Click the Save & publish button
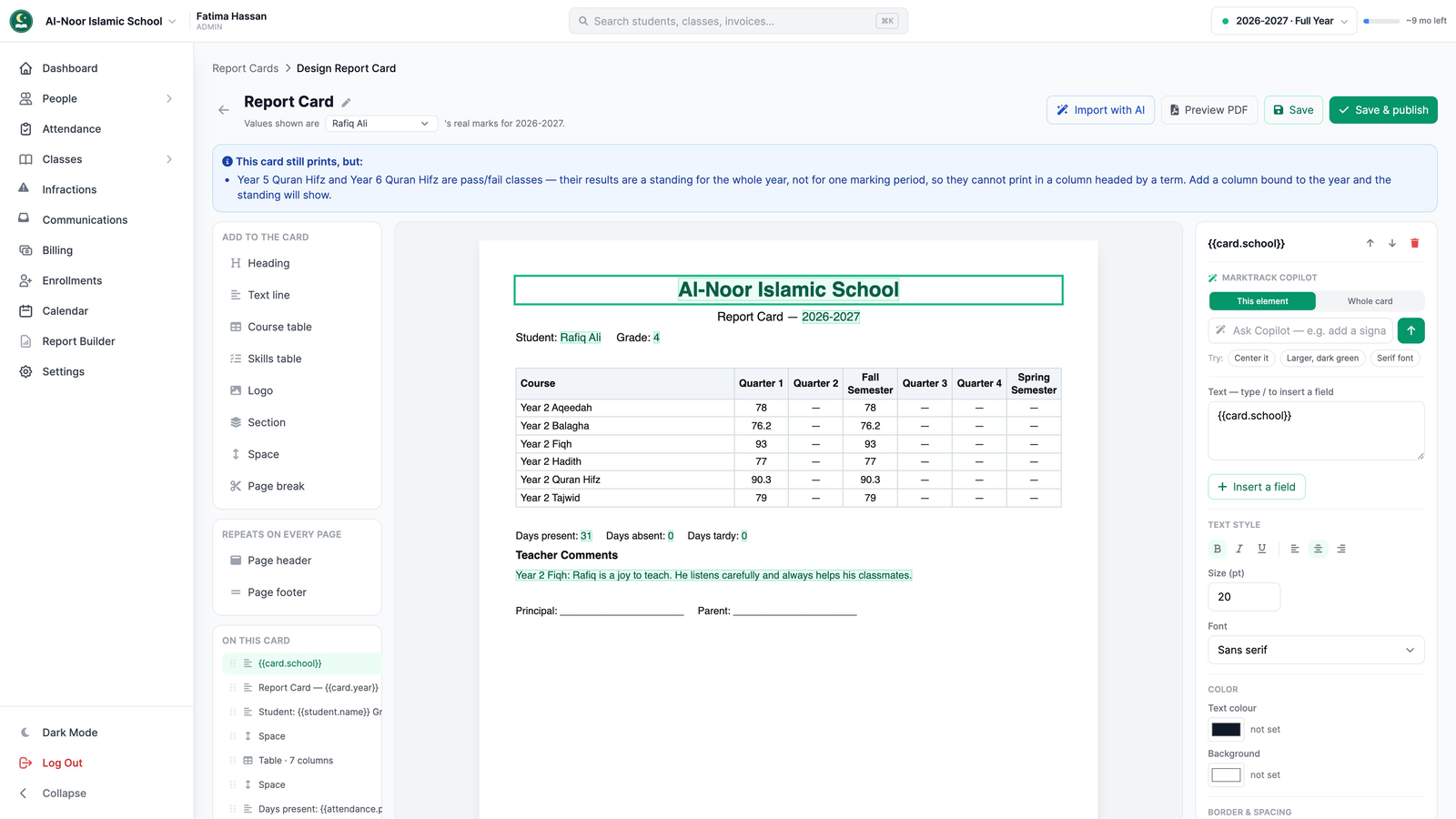Viewport: 1456px width, 819px height. tap(1383, 110)
